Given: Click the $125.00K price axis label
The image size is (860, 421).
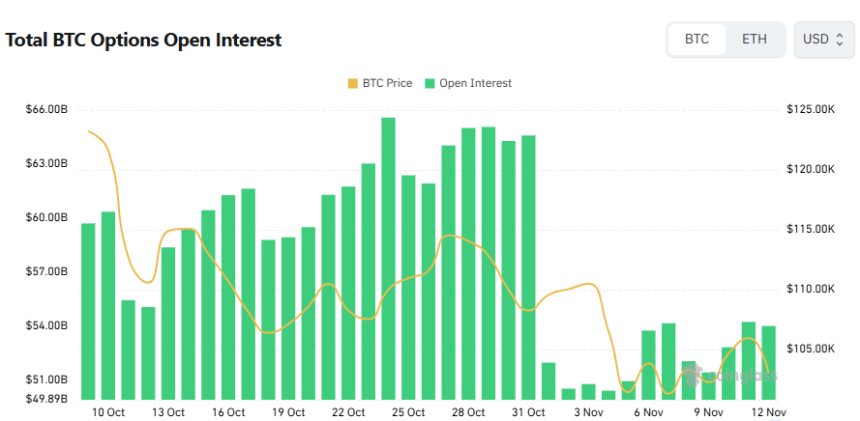Looking at the screenshot, I should [x=810, y=109].
